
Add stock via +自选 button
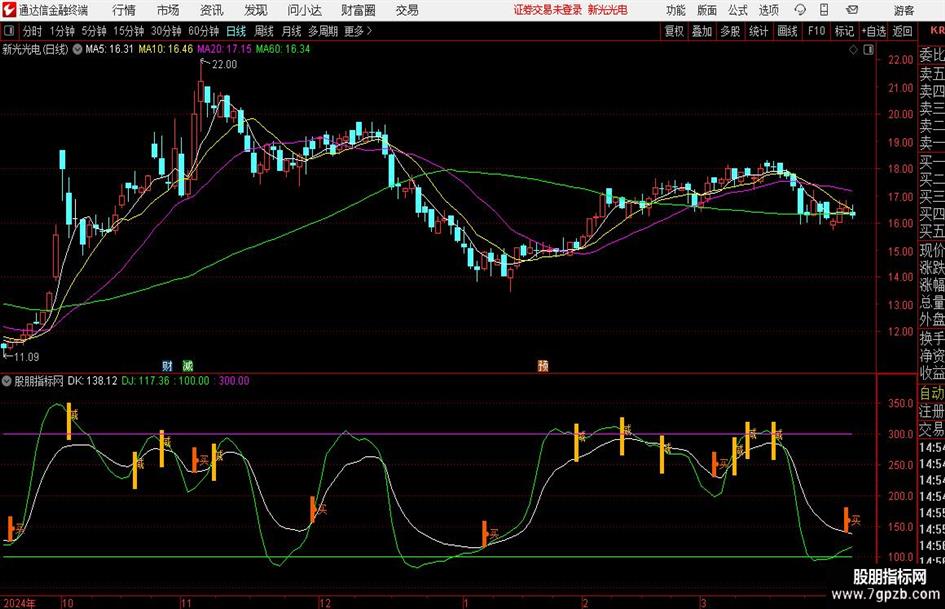(873, 31)
